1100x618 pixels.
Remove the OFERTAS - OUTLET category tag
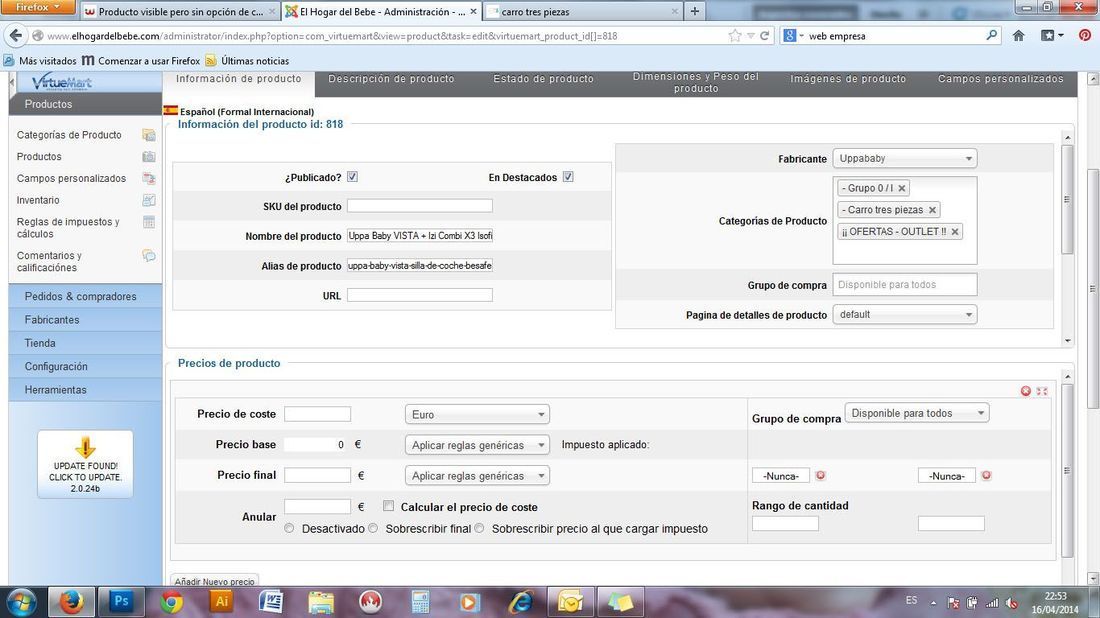[955, 231]
